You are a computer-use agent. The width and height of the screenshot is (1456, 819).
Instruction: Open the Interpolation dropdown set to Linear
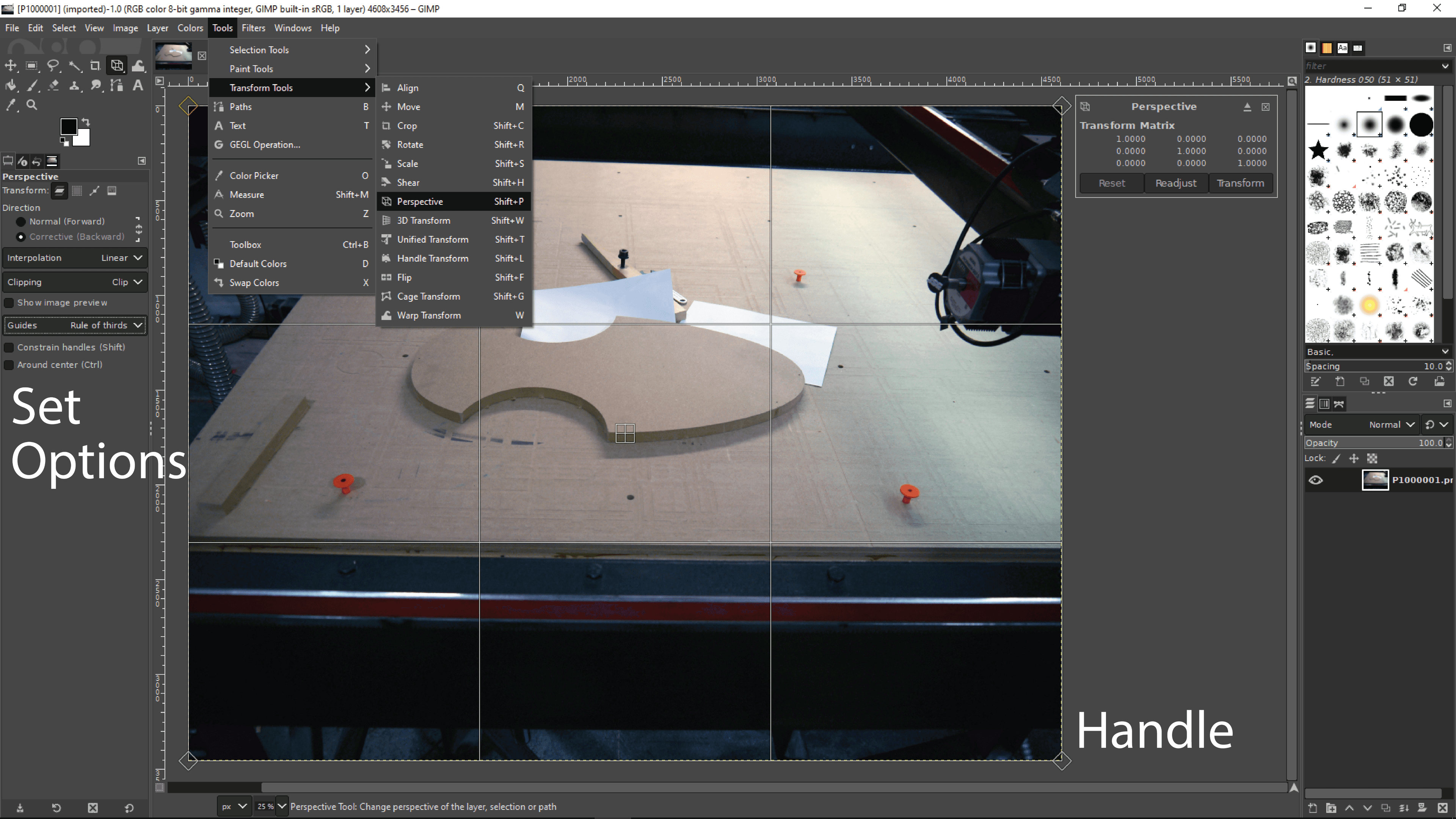[75, 258]
